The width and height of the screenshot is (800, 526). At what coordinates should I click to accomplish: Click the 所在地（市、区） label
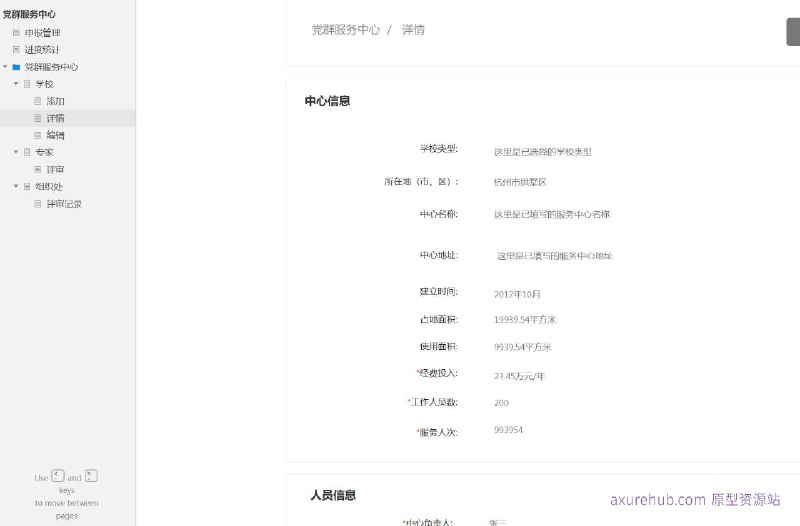[421, 181]
